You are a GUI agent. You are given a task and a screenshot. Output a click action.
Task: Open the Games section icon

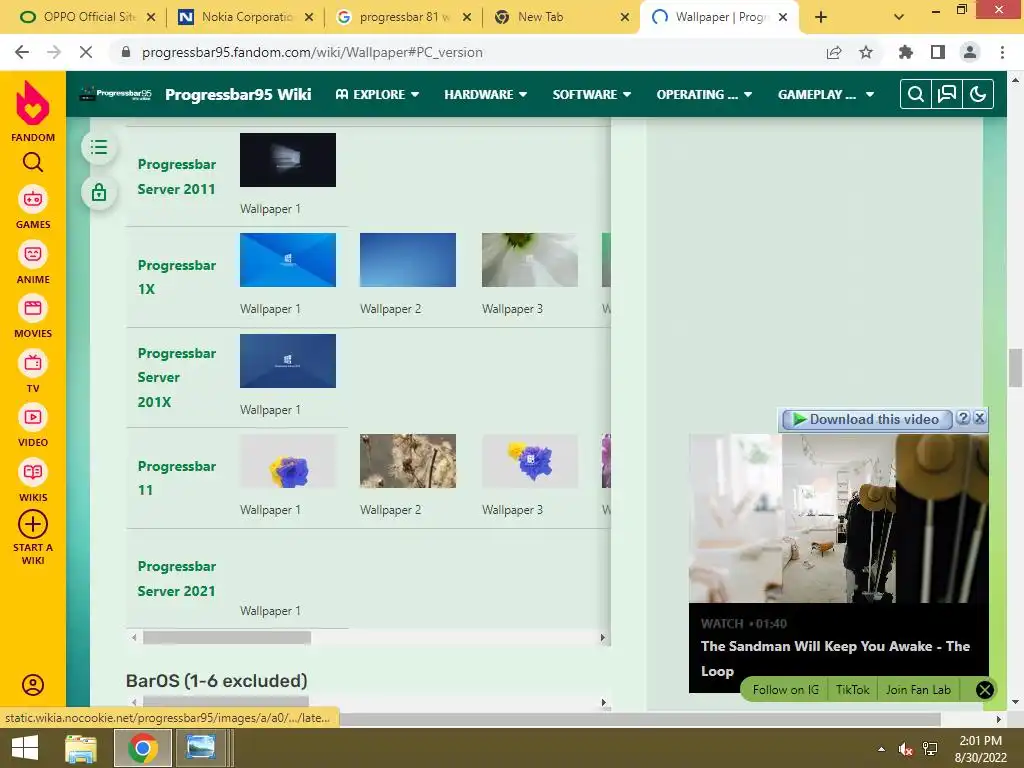(33, 199)
